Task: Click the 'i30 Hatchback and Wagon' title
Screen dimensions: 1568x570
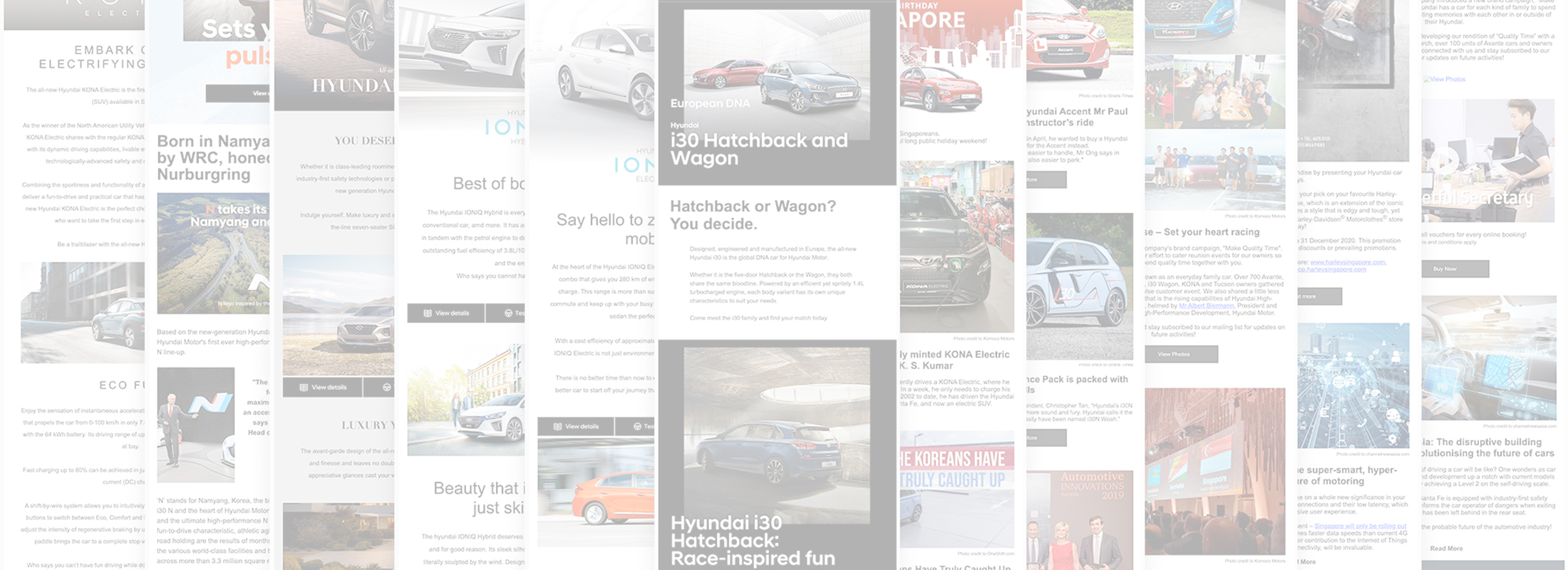Action: coord(759,149)
